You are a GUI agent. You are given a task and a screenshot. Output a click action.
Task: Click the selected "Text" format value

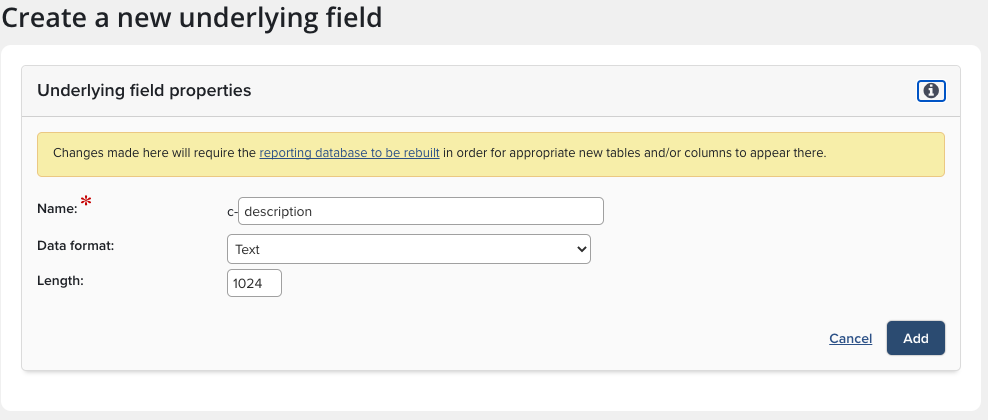248,249
